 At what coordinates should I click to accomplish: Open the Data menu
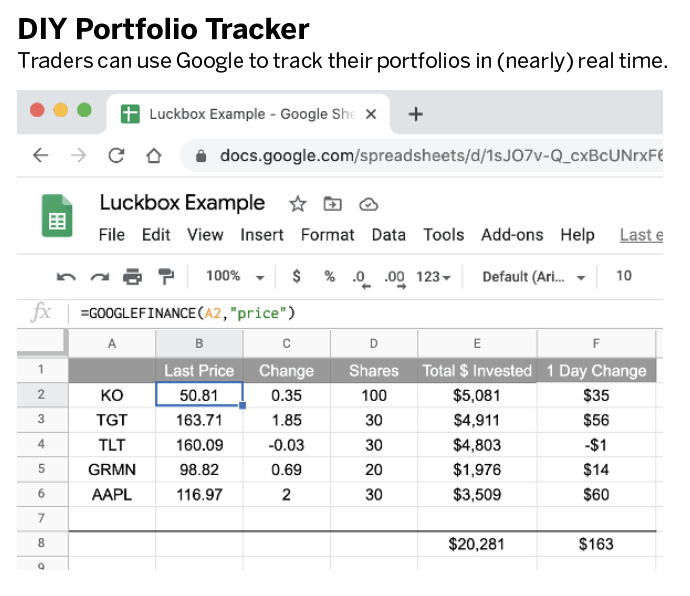pos(389,235)
